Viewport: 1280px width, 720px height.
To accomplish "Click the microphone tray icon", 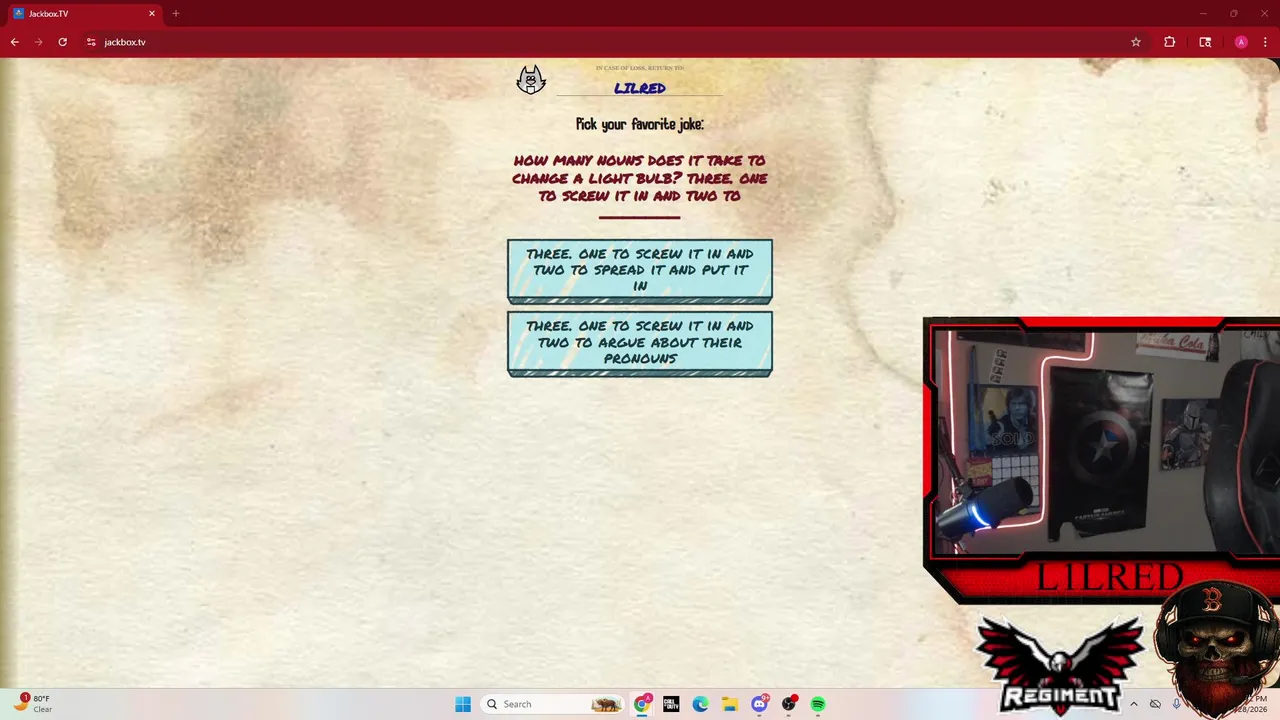I will click(x=1177, y=704).
